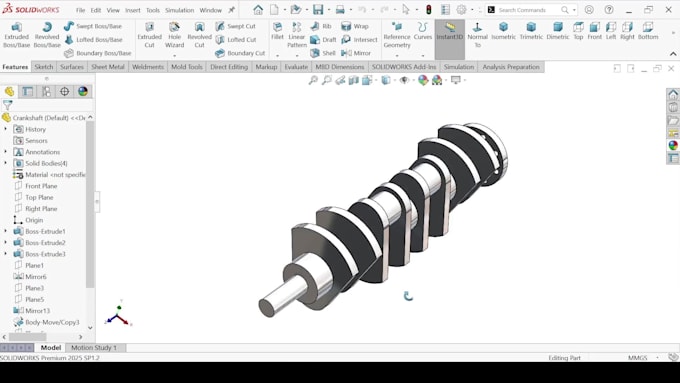
Task: Open the DimXpertManager tab
Action: [x=65, y=91]
